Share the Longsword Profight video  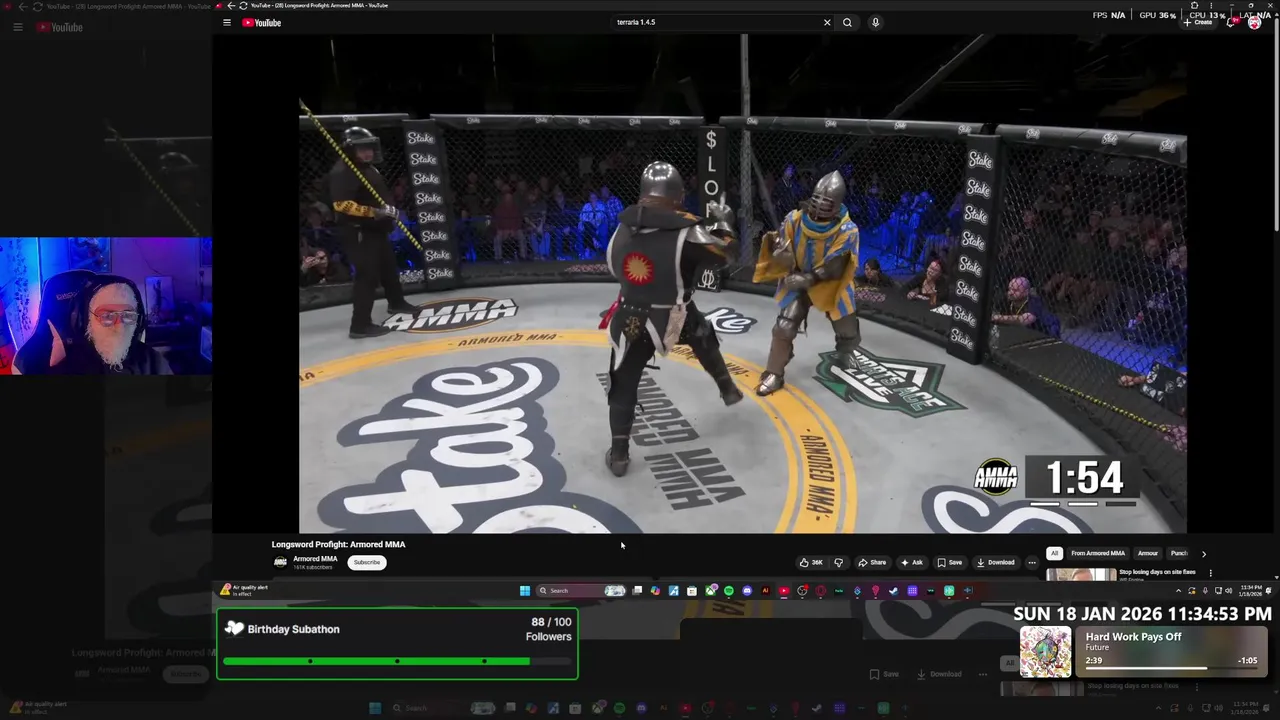tap(872, 562)
